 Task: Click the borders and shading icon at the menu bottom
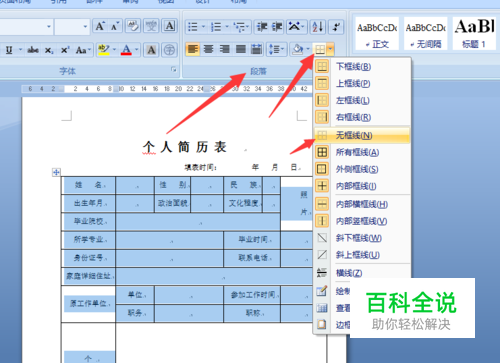(322, 324)
